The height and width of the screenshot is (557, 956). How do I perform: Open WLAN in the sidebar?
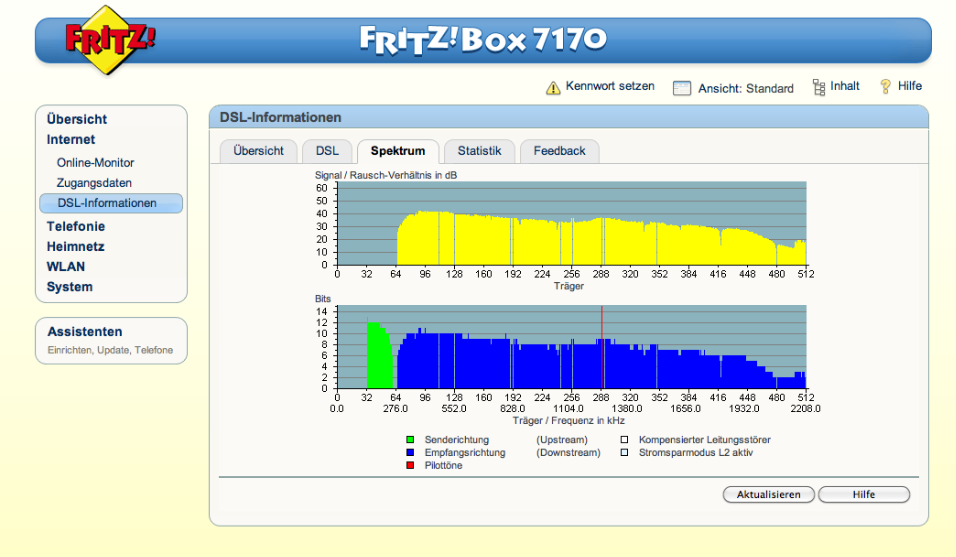click(66, 266)
